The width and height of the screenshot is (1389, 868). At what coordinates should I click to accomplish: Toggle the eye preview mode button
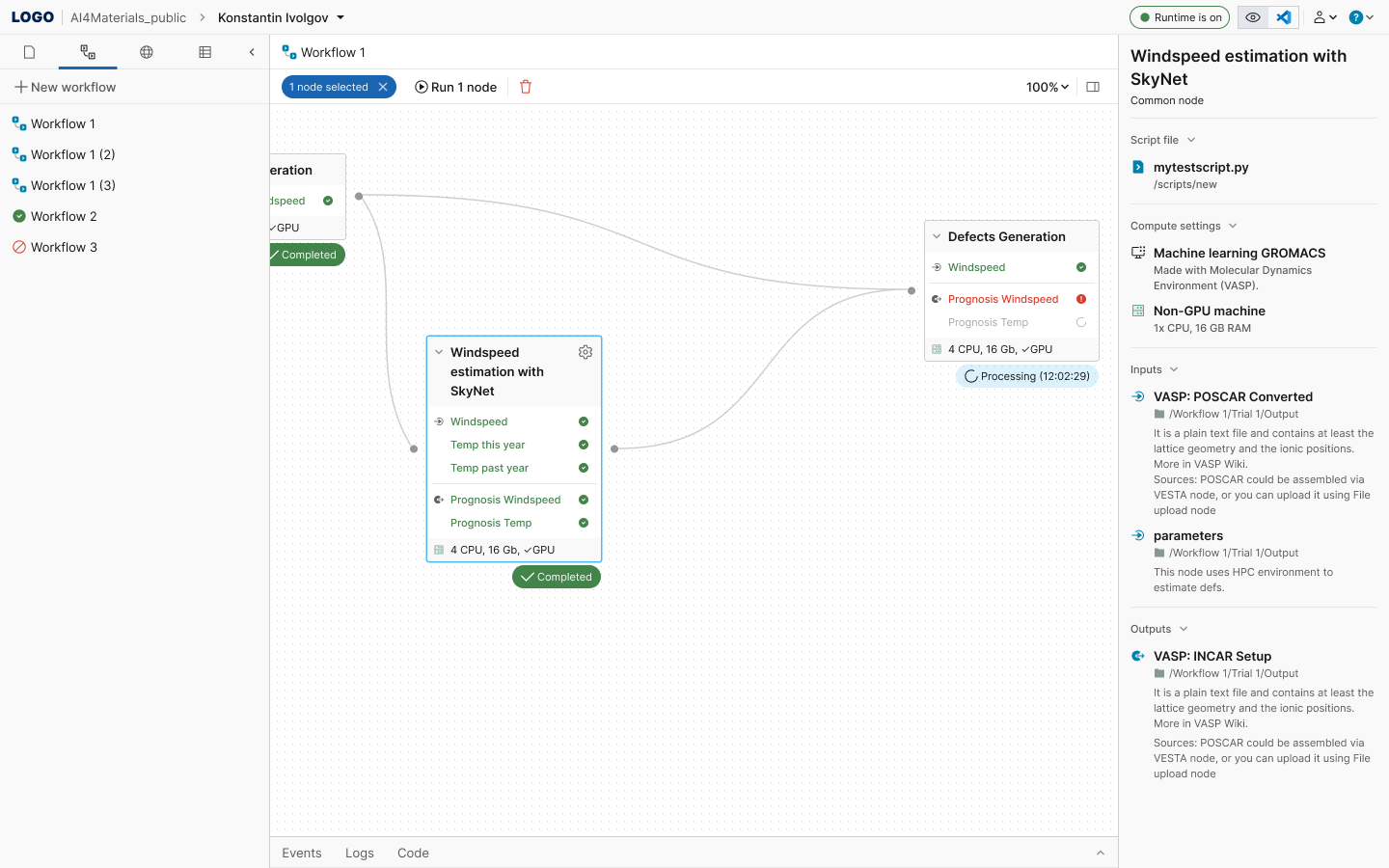tap(1253, 17)
